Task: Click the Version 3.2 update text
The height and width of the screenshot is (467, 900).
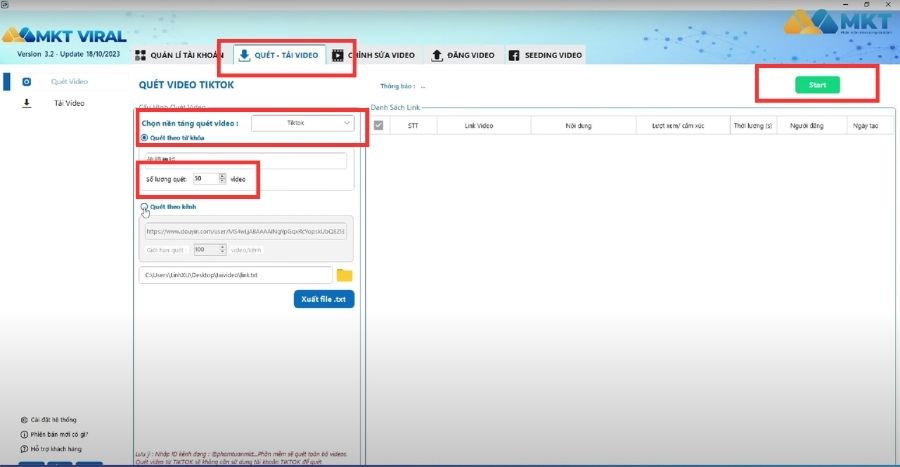Action: coord(68,54)
